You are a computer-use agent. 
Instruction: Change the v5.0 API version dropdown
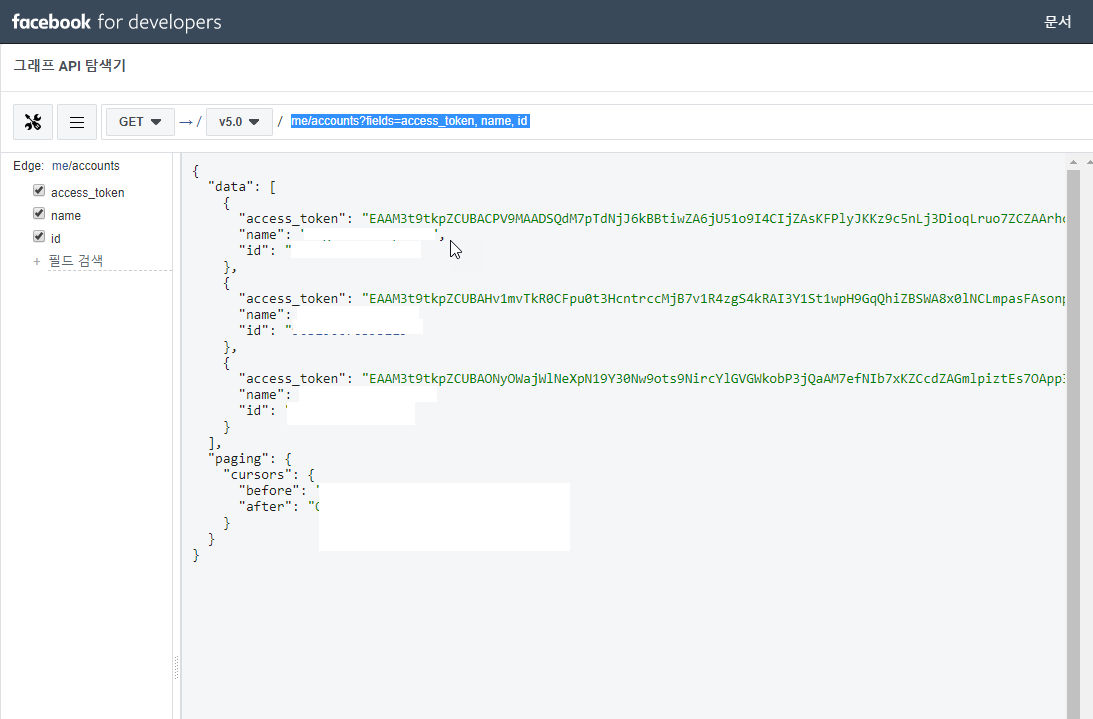click(x=239, y=122)
